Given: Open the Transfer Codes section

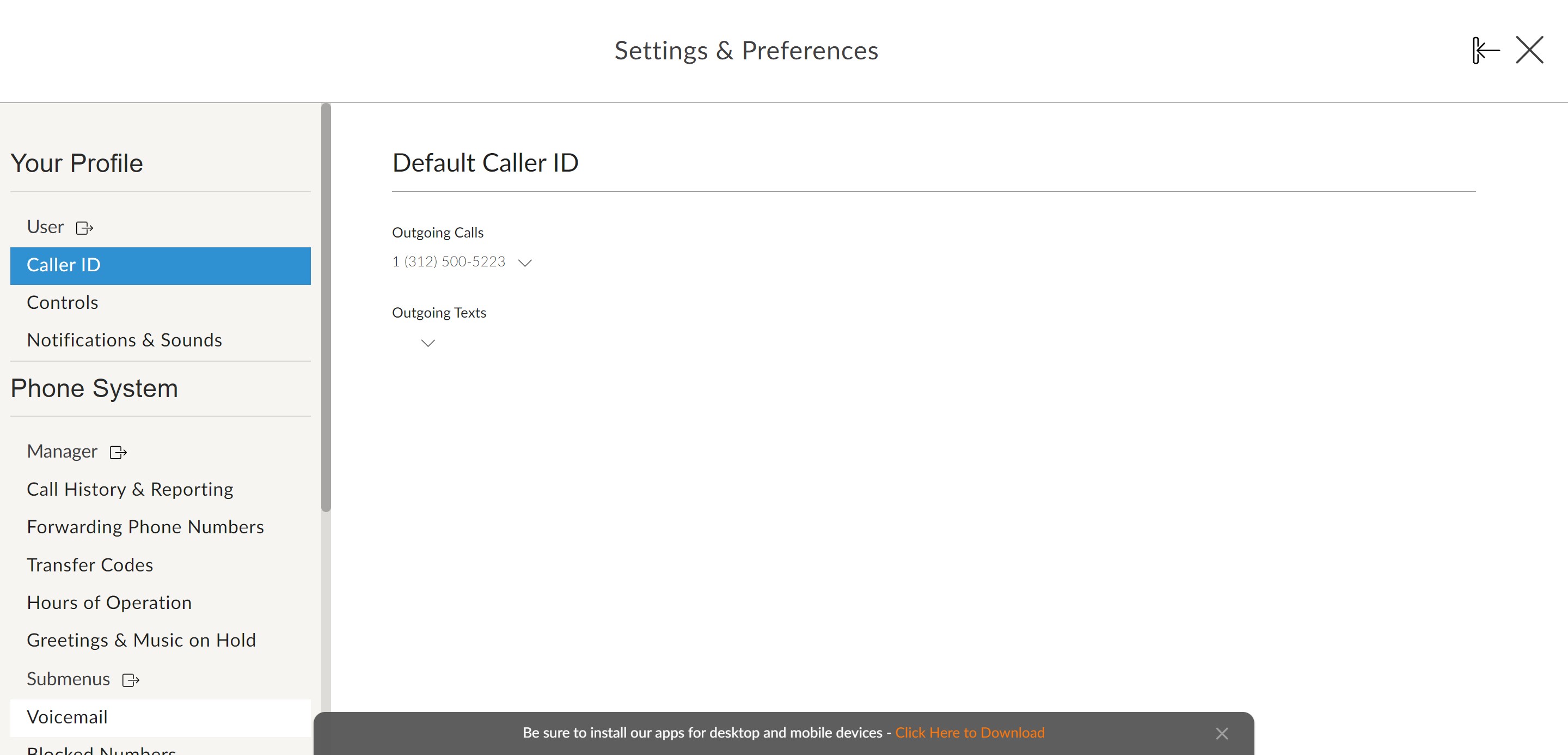Looking at the screenshot, I should click(89, 565).
